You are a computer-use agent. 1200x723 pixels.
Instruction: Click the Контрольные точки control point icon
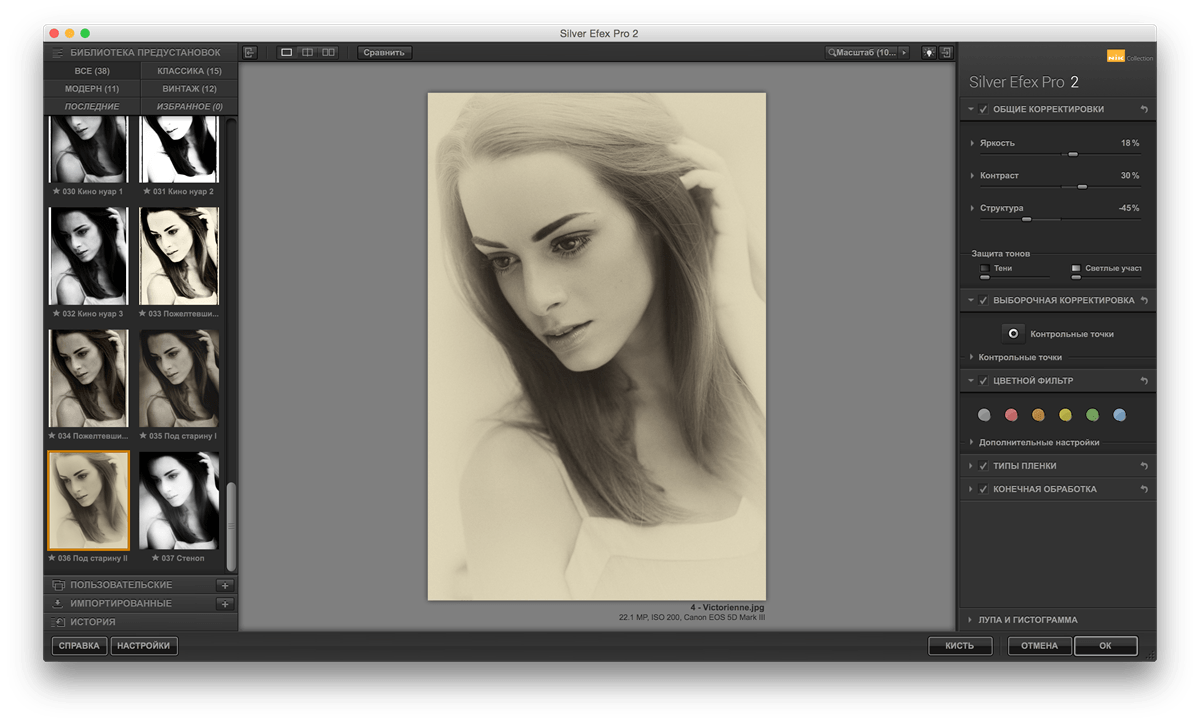click(x=1013, y=333)
